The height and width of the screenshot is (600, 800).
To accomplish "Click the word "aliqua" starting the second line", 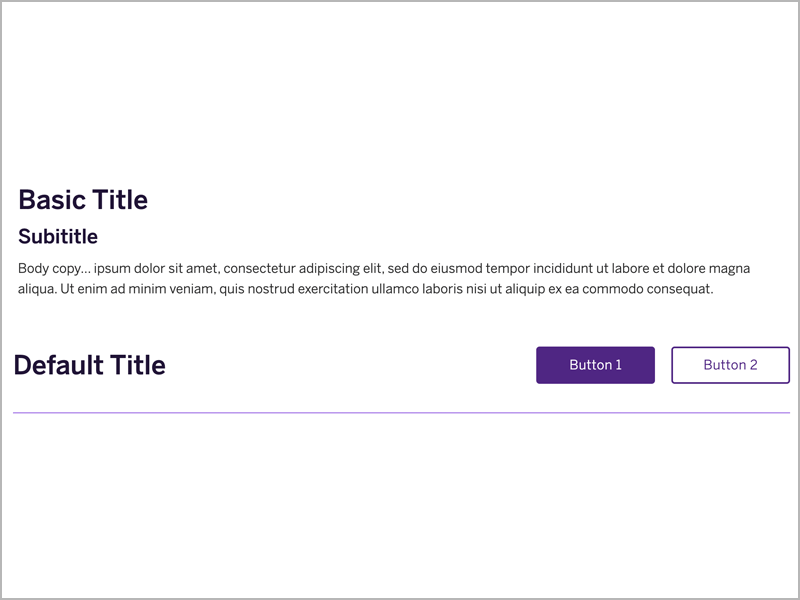I will coord(37,289).
